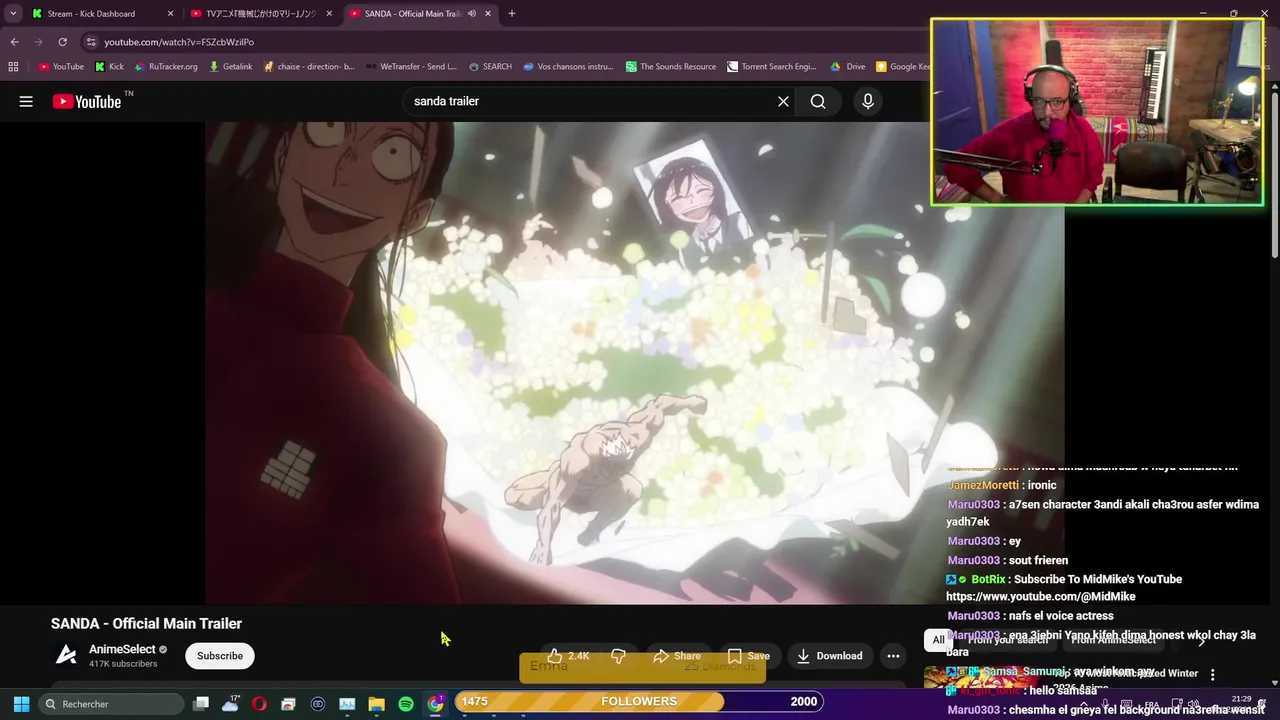
Task: Like the SANDA trailer video
Action: [x=569, y=656]
